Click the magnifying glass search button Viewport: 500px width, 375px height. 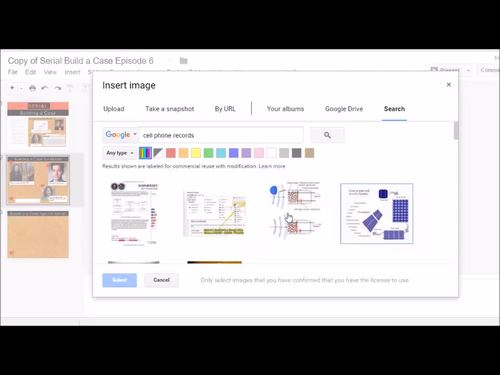pyautogui.click(x=327, y=135)
